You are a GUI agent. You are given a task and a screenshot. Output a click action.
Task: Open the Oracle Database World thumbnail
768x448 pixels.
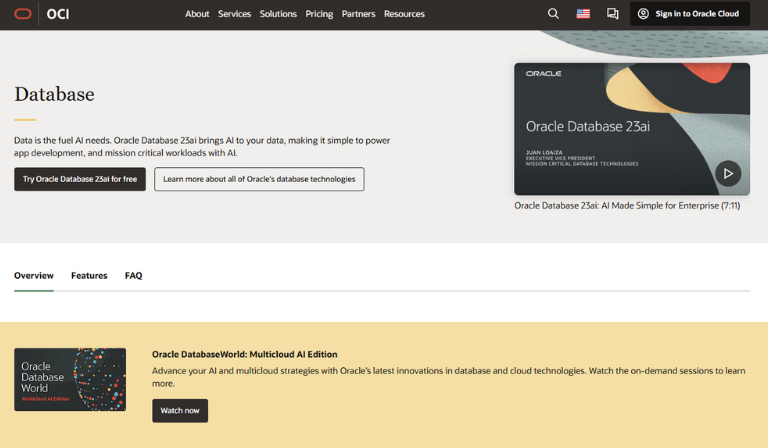[x=70, y=379]
